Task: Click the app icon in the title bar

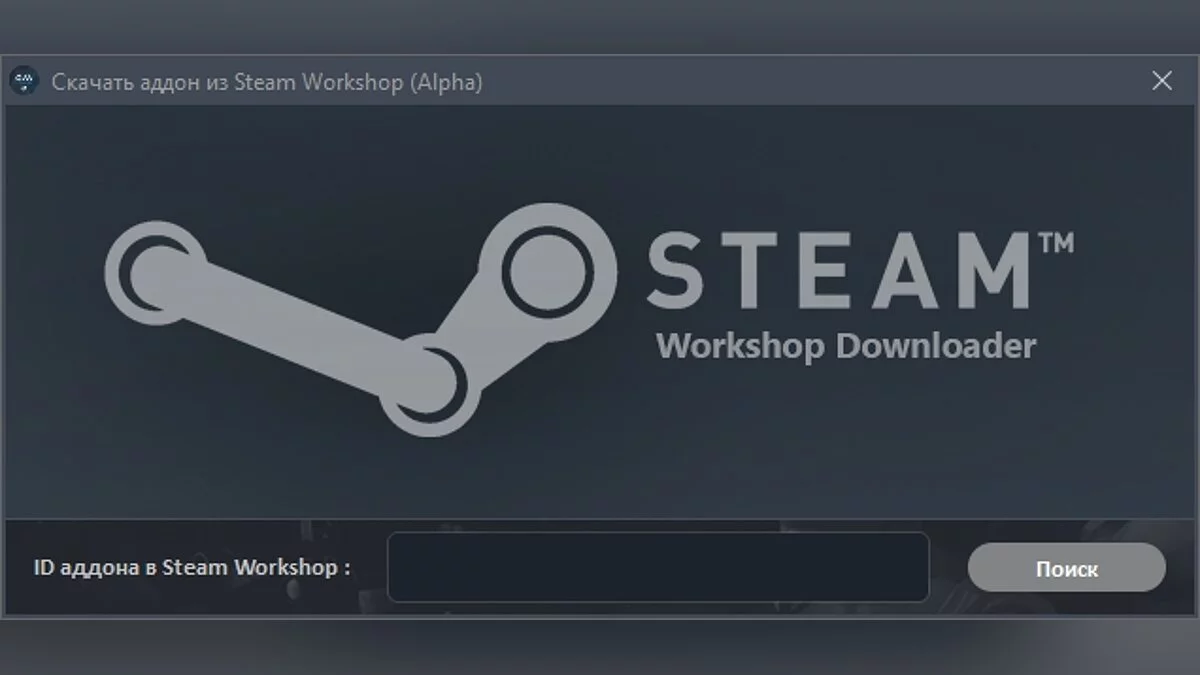Action: [24, 81]
